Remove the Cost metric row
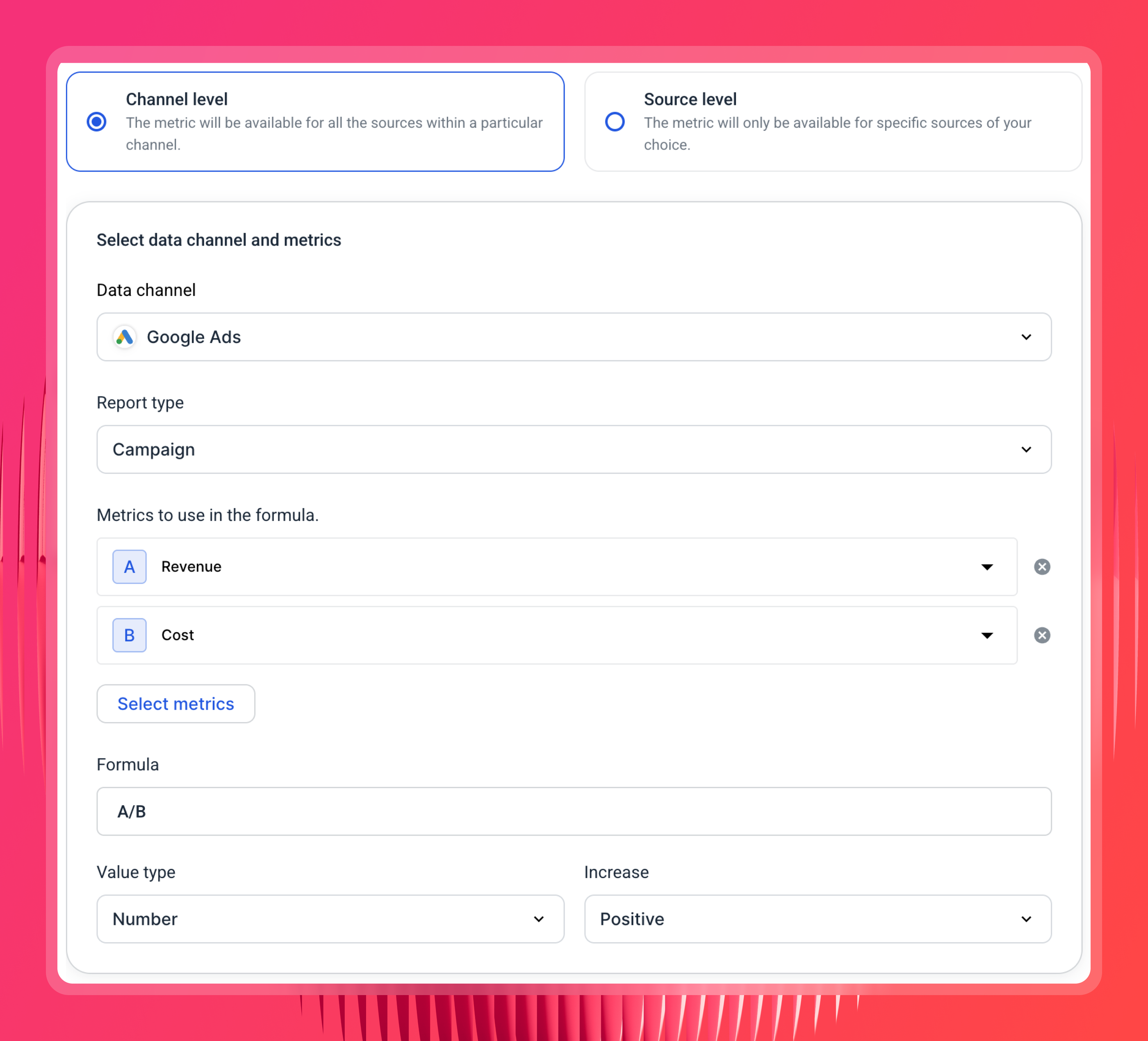 (x=1042, y=635)
